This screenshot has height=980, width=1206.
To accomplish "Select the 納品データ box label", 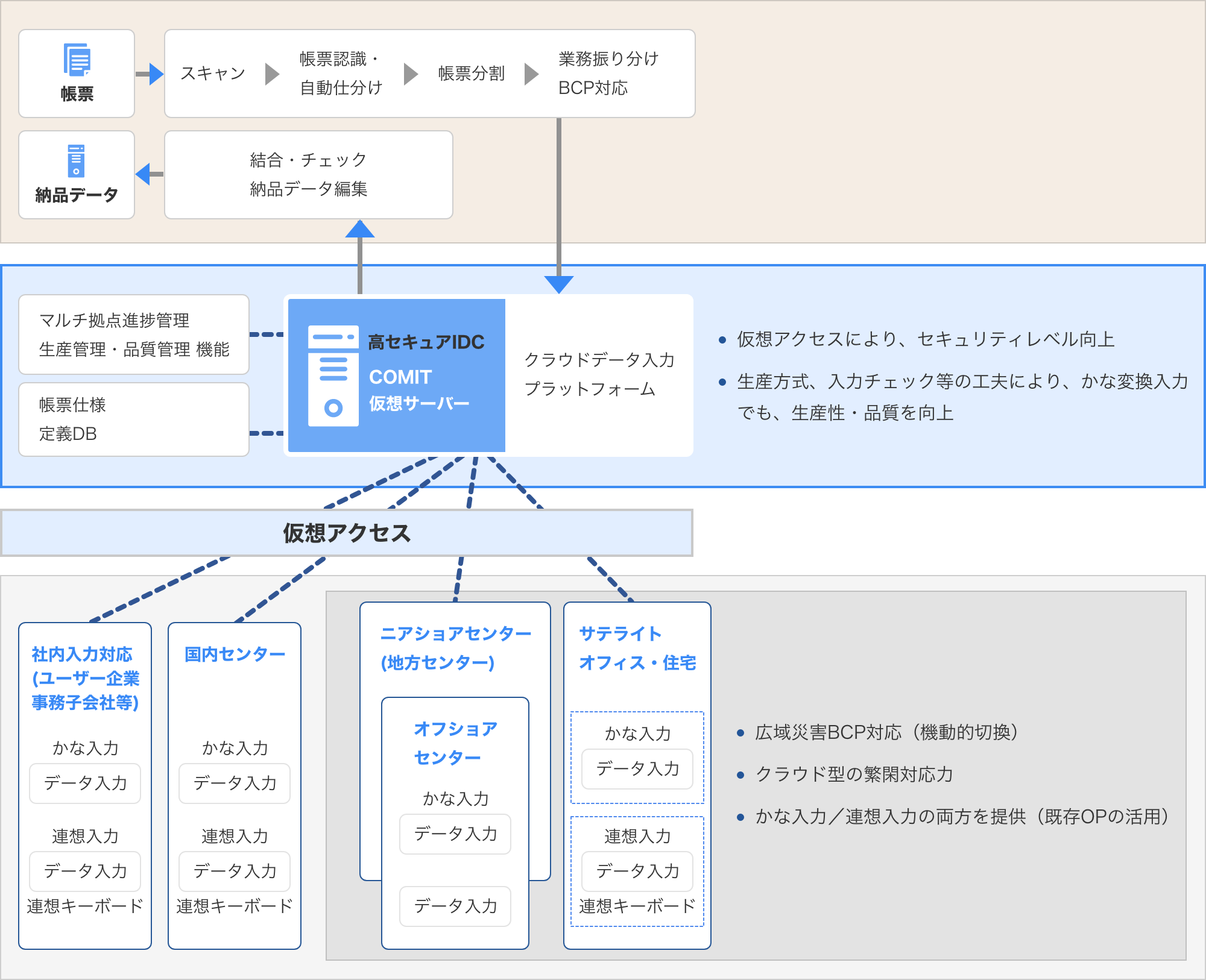I will 77,195.
